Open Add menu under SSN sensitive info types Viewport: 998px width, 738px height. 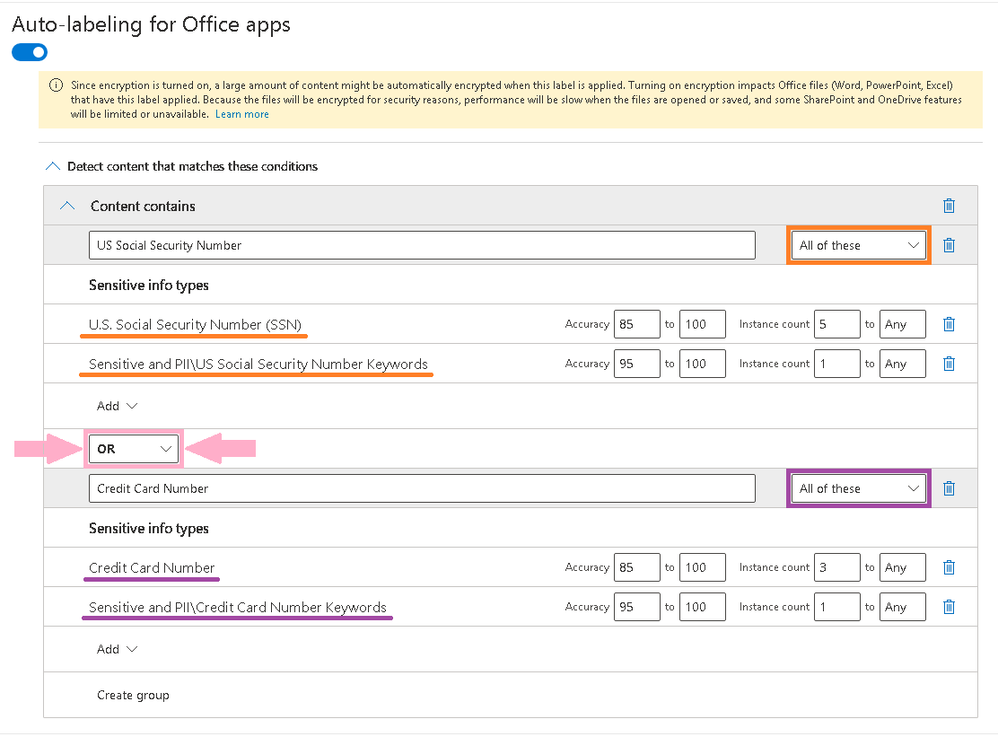coord(116,406)
